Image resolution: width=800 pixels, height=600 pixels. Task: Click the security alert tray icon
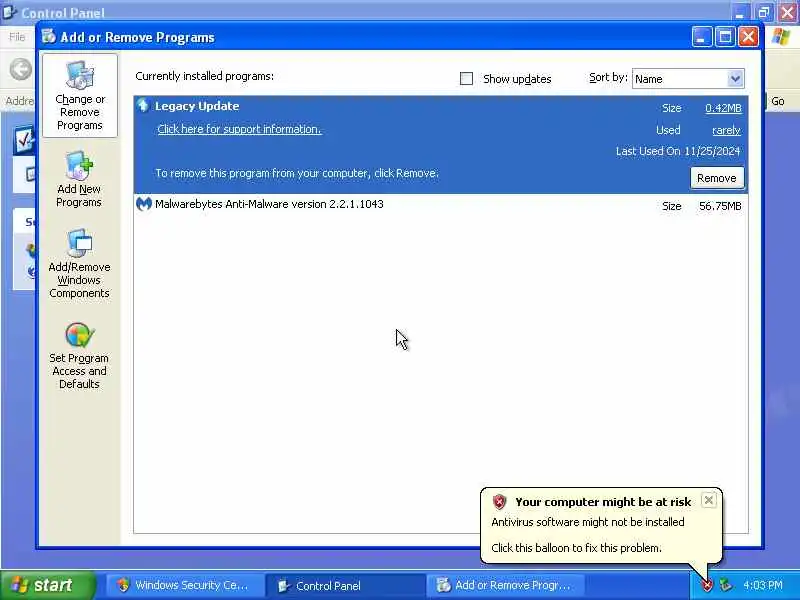click(x=707, y=585)
